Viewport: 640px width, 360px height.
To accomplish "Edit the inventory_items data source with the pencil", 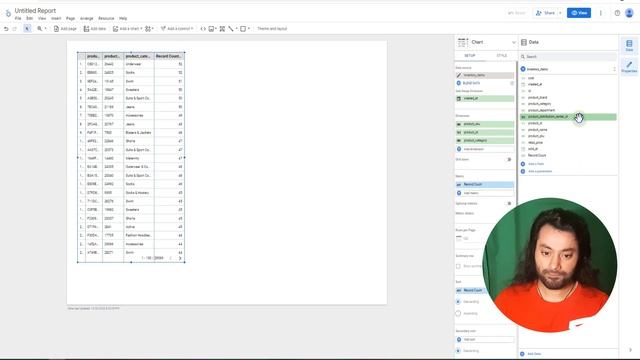I will pyautogui.click(x=459, y=75).
